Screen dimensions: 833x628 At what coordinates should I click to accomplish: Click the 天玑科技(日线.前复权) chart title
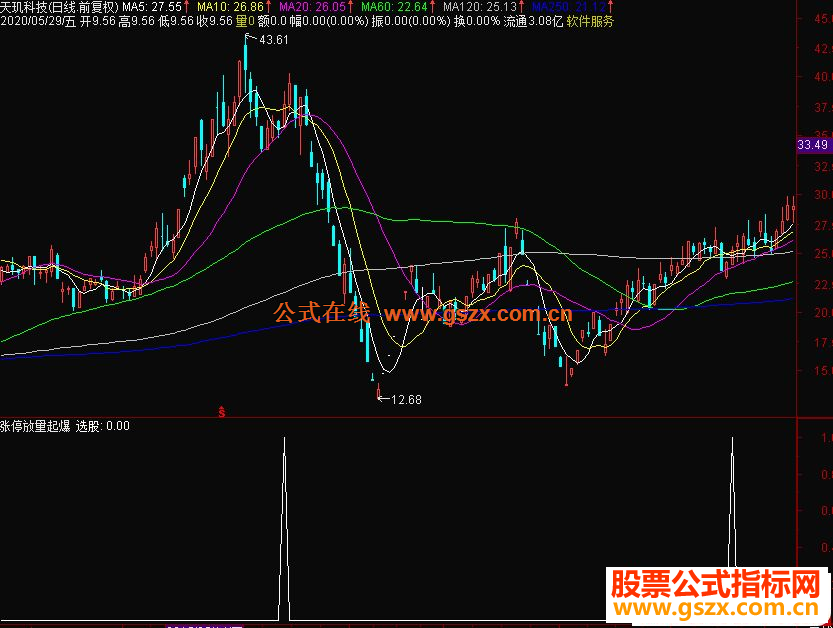tap(60, 7)
